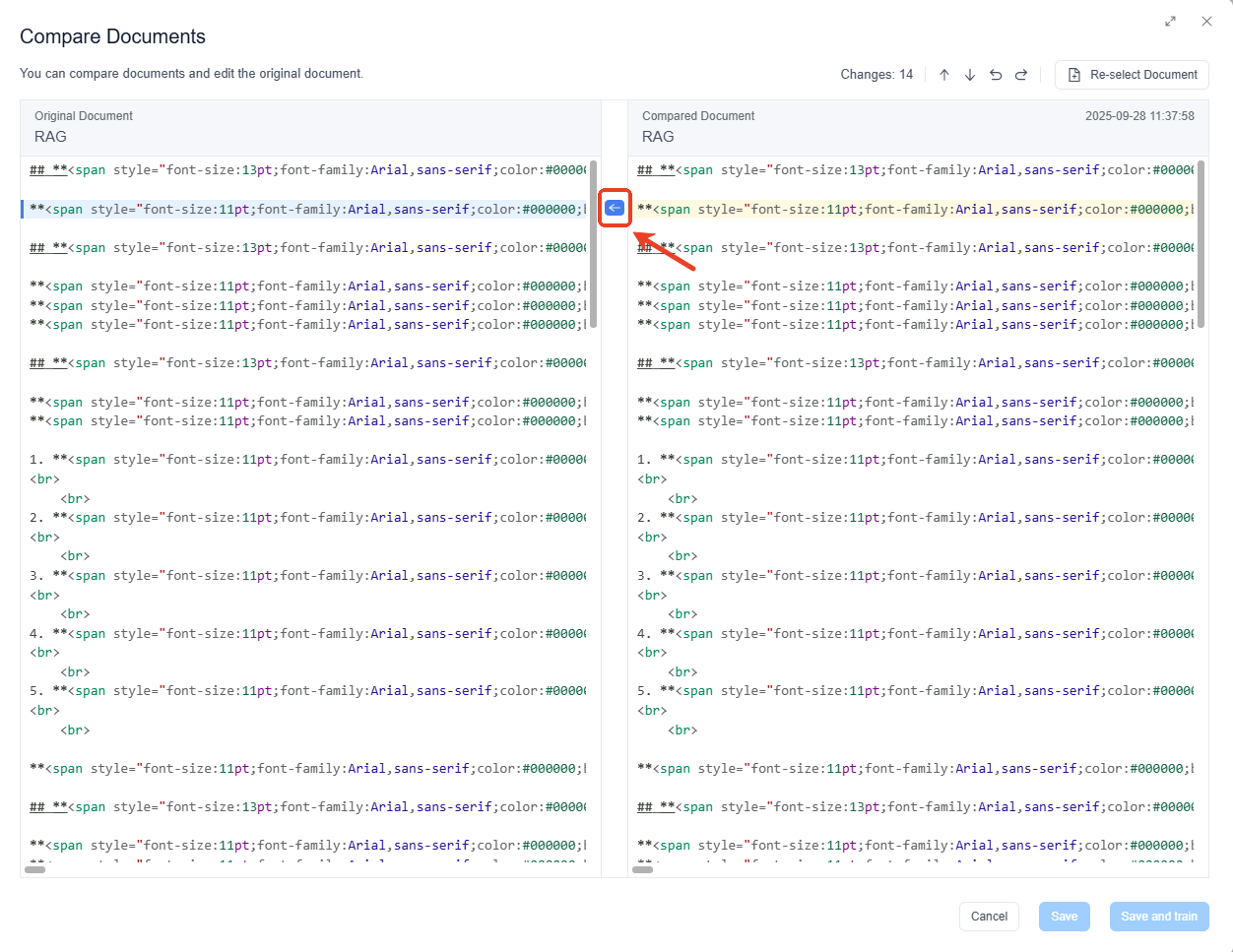The width and height of the screenshot is (1233, 952).
Task: Click the redo icon in toolbar
Action: tap(1021, 75)
